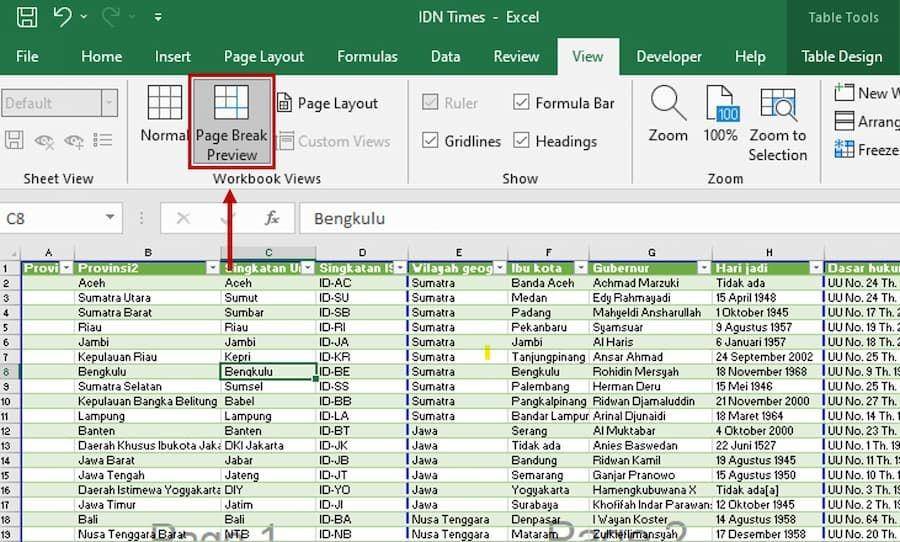
Task: Open the Table Design tab
Action: pyautogui.click(x=841, y=56)
